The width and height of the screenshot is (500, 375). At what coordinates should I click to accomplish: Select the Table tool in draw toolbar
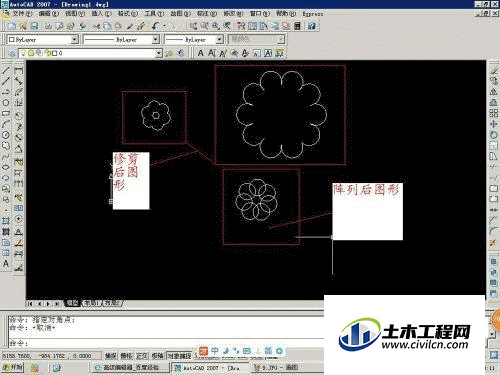pyautogui.click(x=6, y=253)
